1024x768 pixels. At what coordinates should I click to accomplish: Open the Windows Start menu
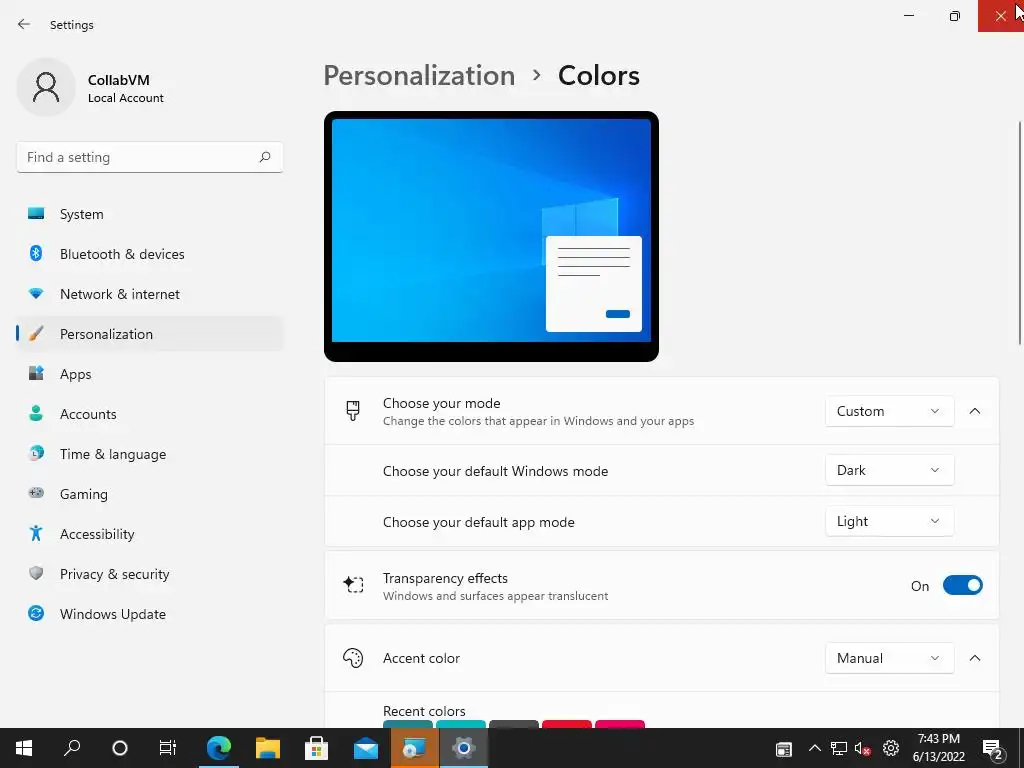point(24,748)
